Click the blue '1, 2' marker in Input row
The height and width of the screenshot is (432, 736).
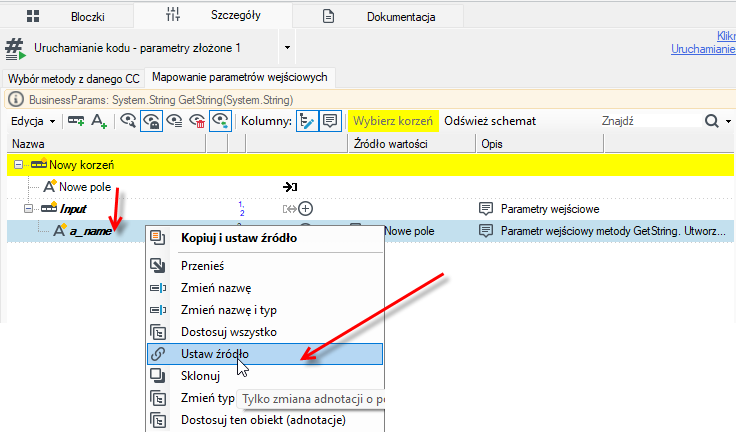(x=241, y=208)
